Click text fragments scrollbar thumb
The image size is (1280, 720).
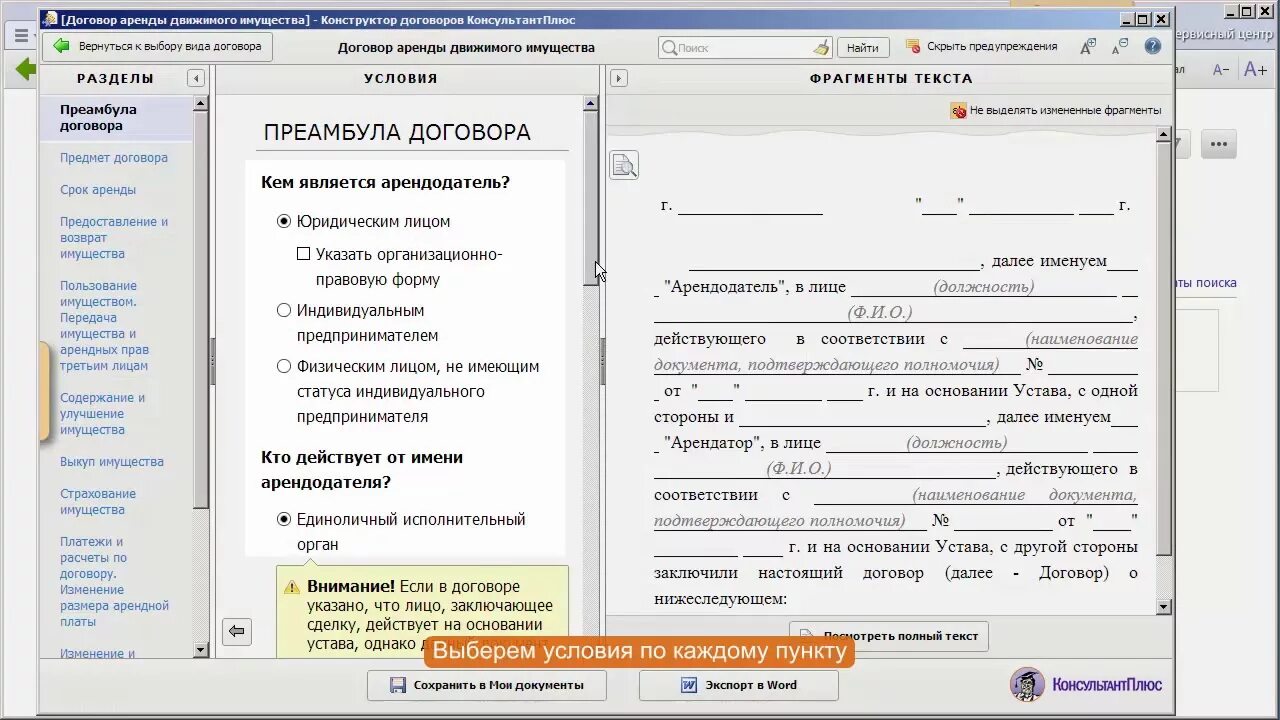(1163, 349)
